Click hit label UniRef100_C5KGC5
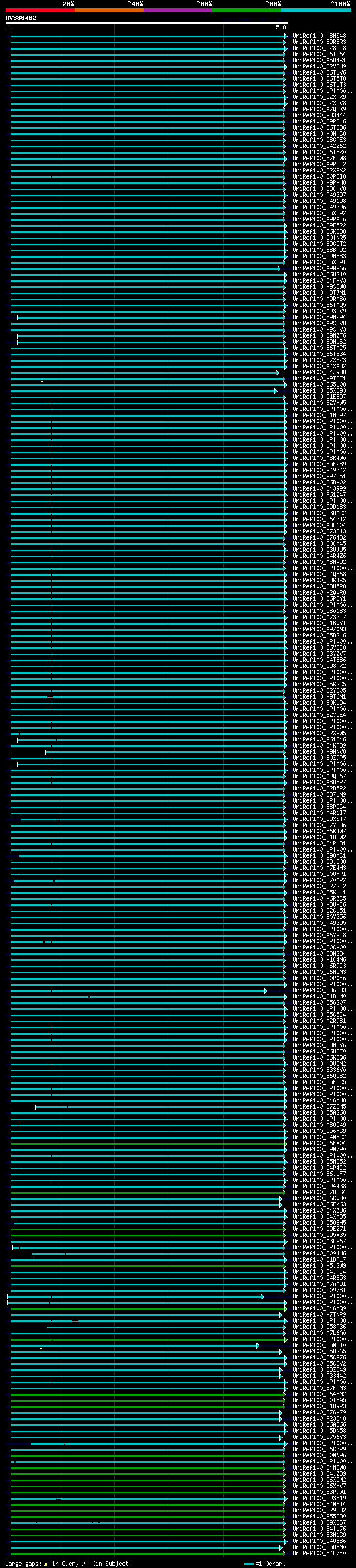 tap(319, 685)
